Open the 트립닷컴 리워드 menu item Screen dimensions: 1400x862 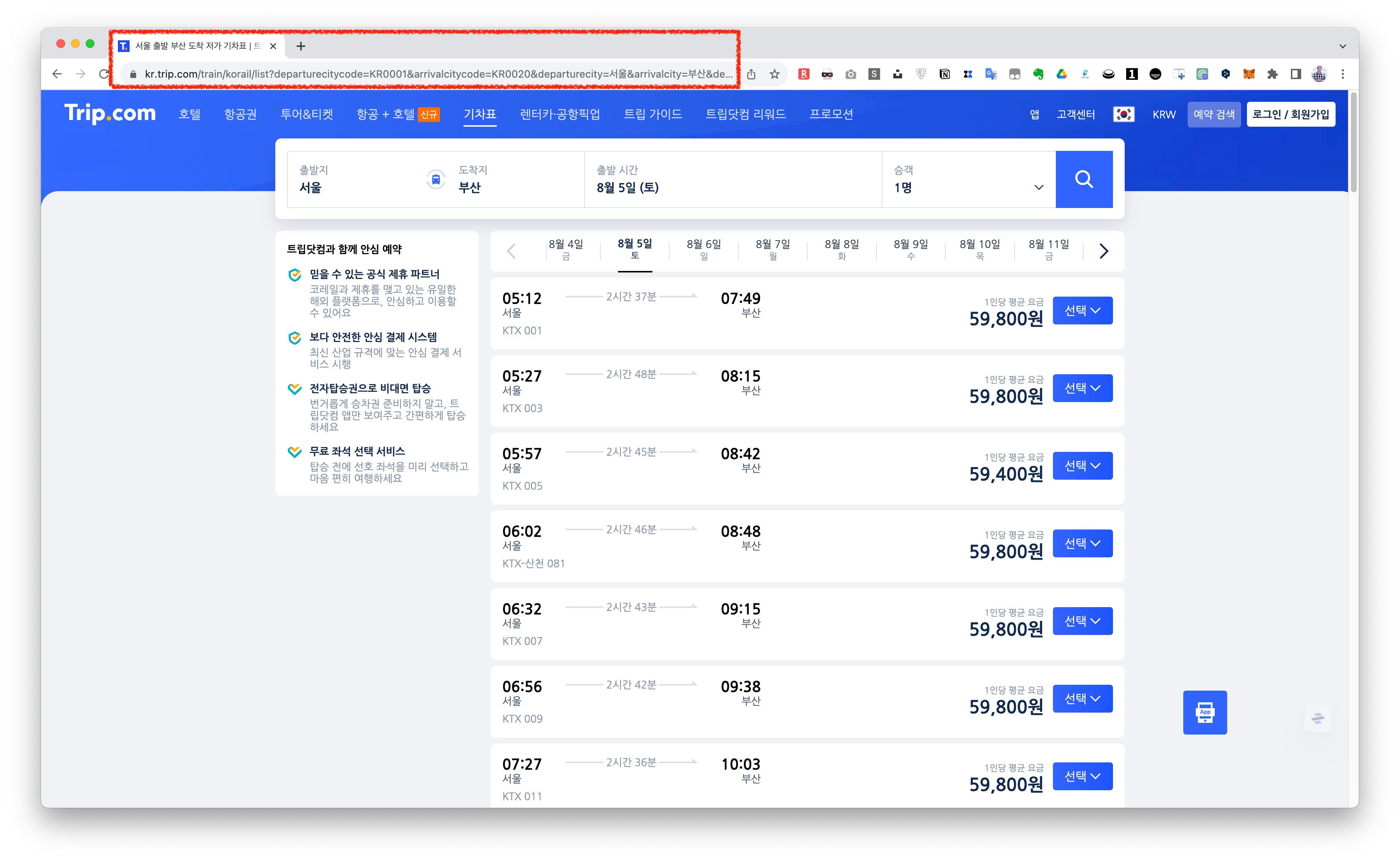(x=745, y=114)
